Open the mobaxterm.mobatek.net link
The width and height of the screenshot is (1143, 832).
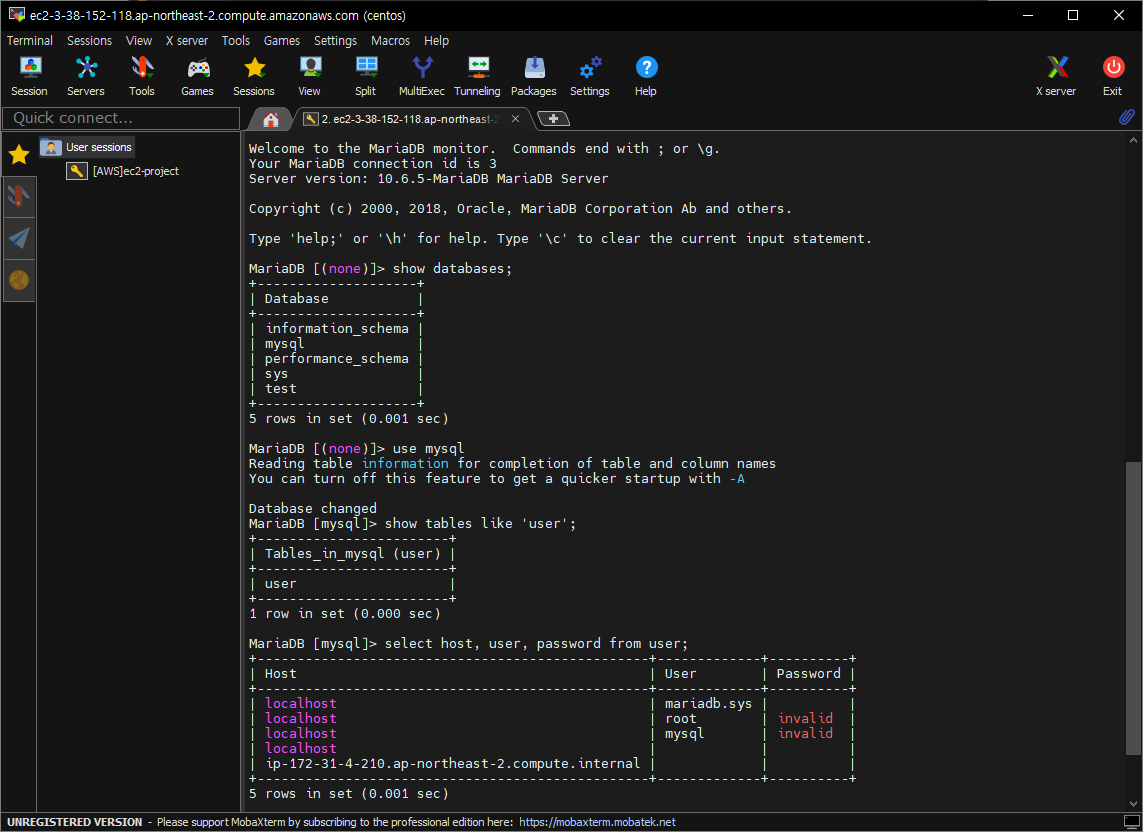pos(597,822)
